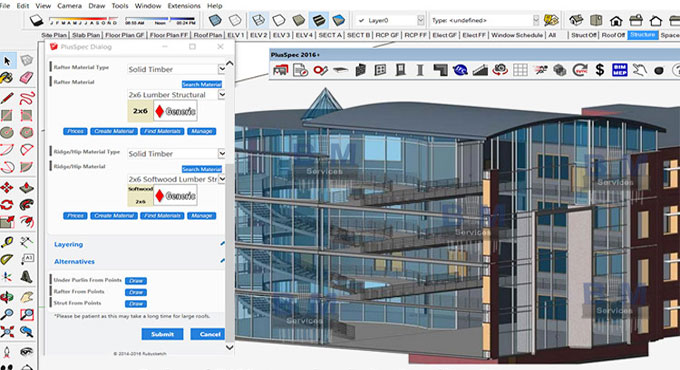This screenshot has height=370, width=680.
Task: Click Draw for Strut From Points
Action: tap(136, 304)
